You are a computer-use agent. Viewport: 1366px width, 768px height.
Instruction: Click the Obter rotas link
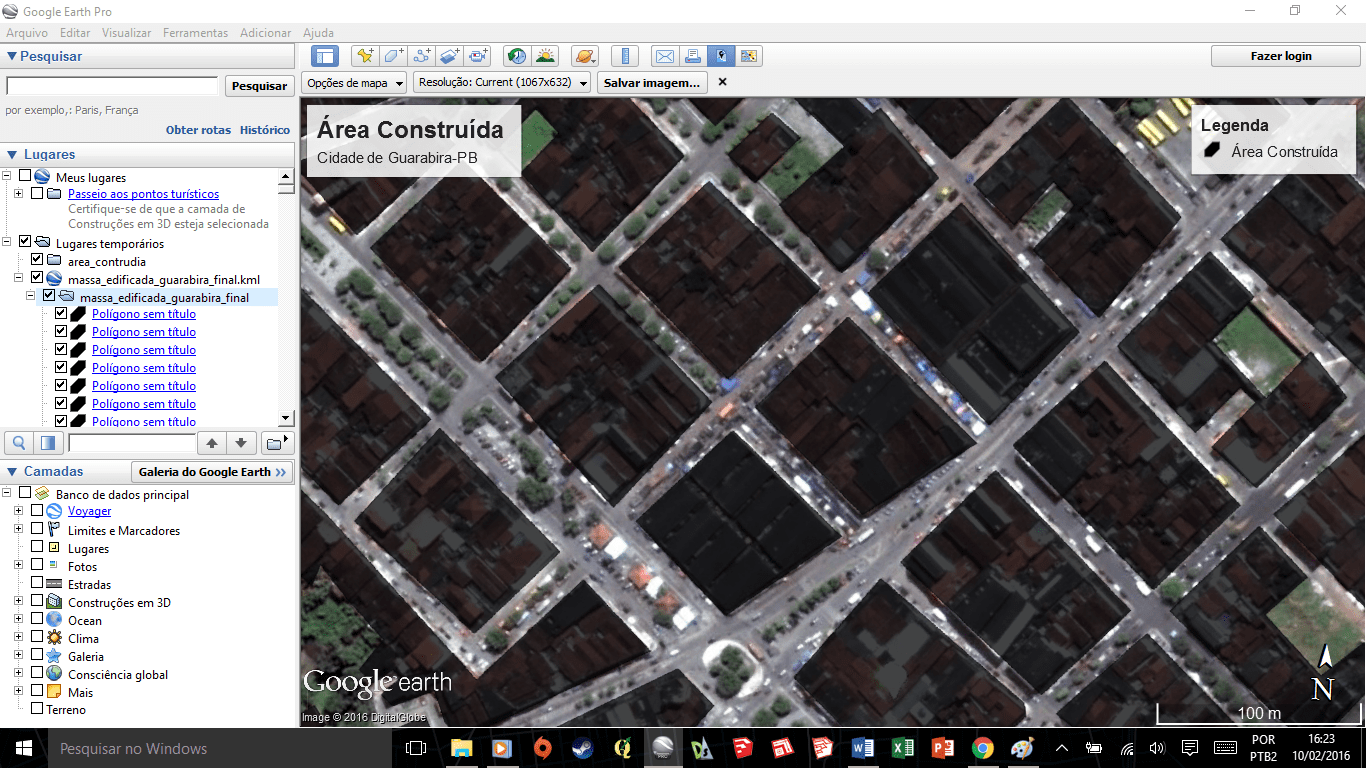tap(198, 130)
